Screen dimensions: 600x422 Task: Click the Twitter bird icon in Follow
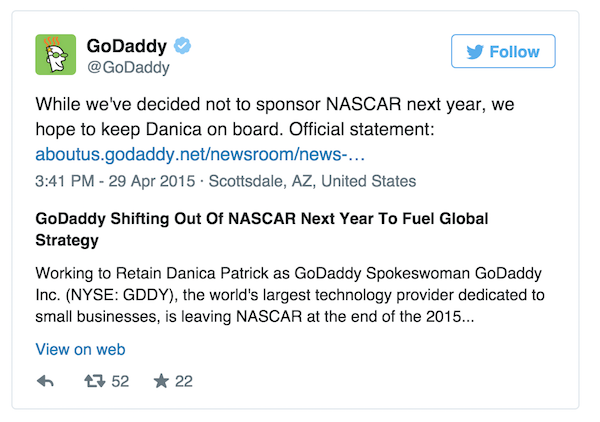click(475, 52)
